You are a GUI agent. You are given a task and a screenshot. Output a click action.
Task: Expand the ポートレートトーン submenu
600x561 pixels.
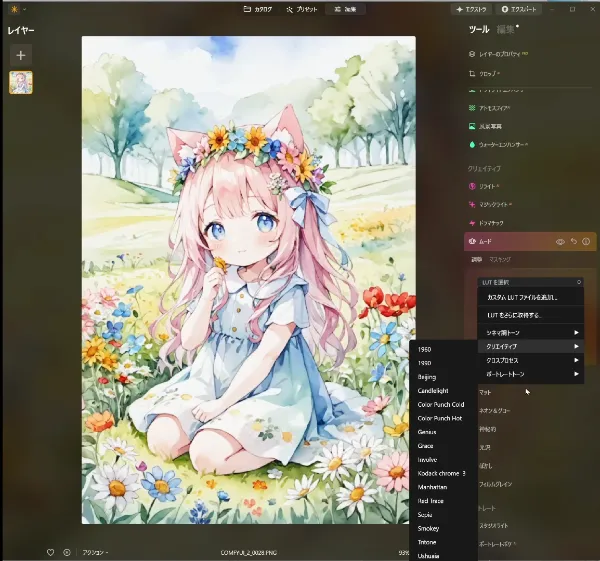point(530,374)
